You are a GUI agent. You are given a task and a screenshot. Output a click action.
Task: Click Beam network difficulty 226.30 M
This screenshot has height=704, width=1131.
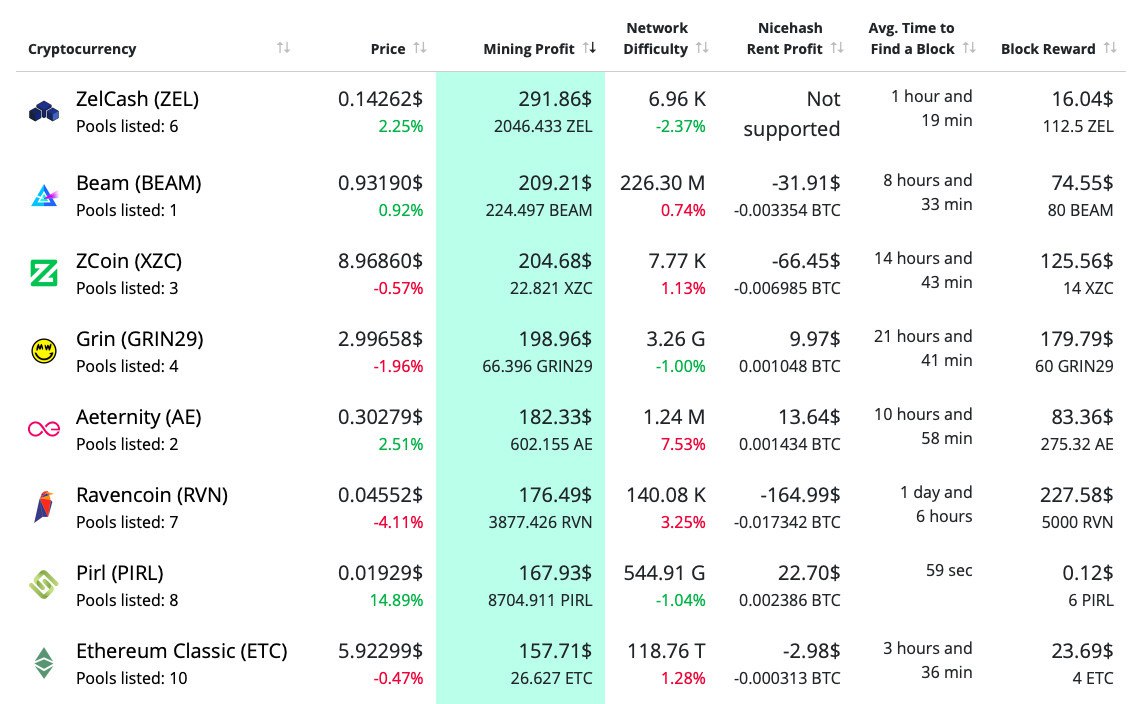[662, 183]
